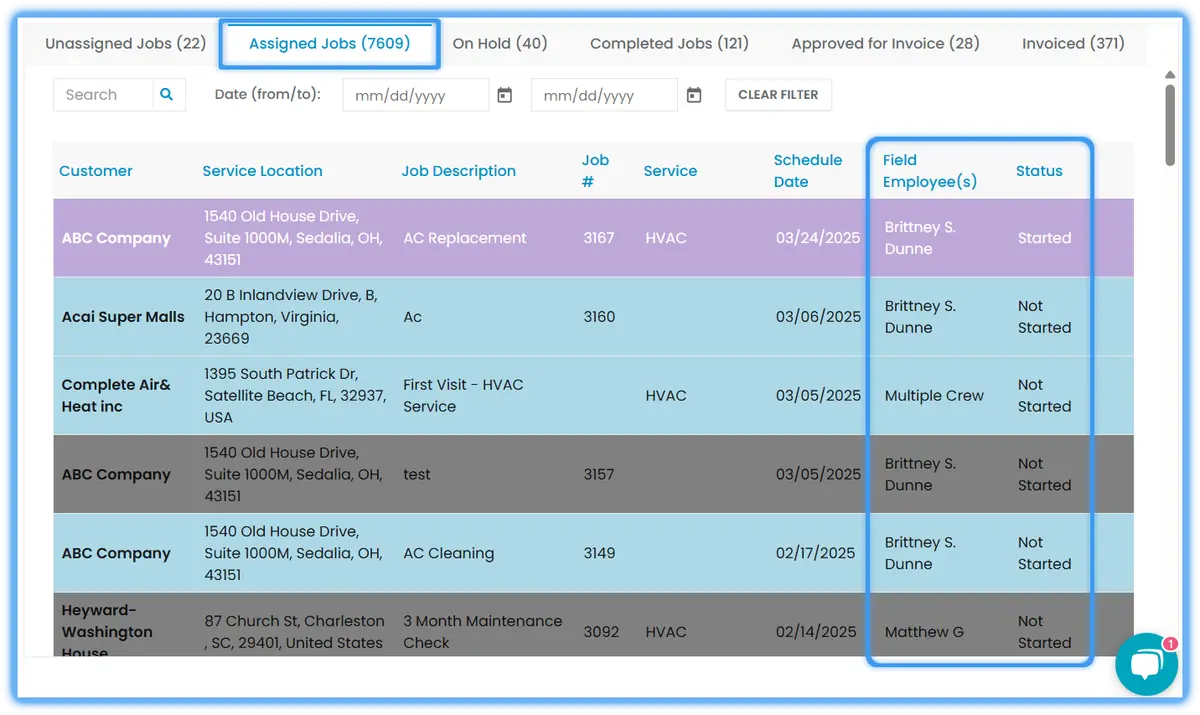Screen dimensions: 1200x715
Task: Go to the Invoiced tab
Action: 1073,43
